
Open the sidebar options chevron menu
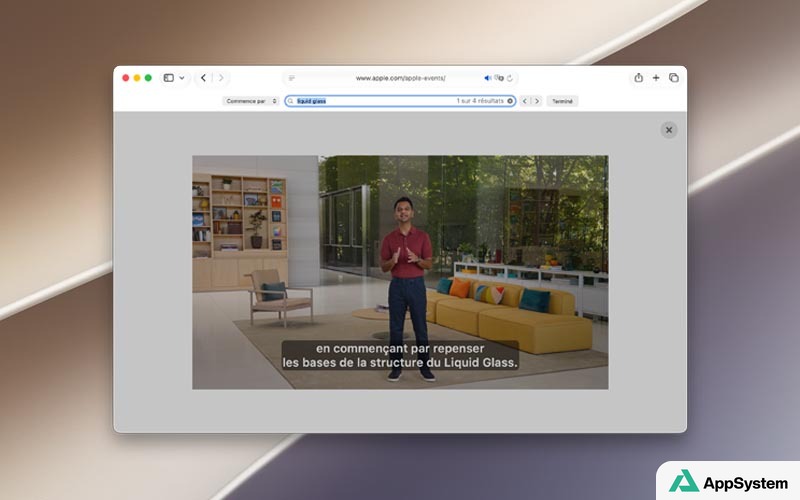(182, 78)
